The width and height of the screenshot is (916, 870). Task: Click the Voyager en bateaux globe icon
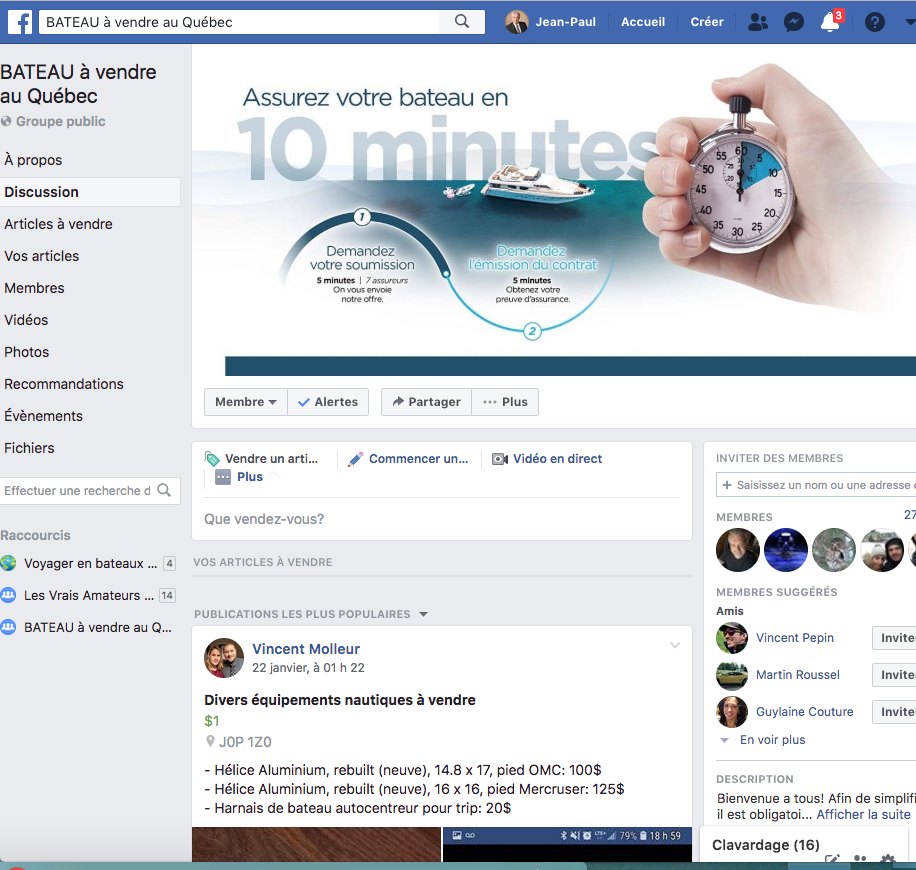click(8, 563)
